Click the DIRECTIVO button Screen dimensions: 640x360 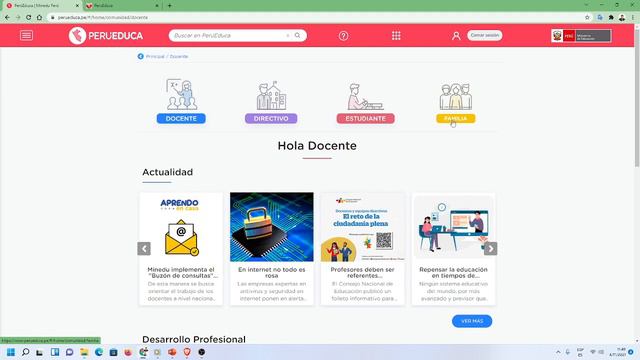pyautogui.click(x=271, y=118)
